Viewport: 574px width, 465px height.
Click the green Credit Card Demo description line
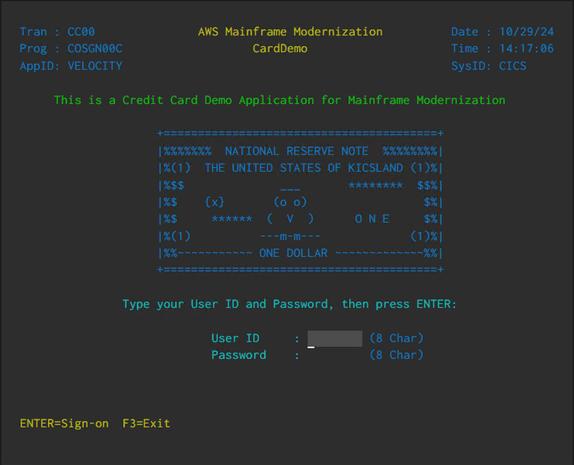pos(280,100)
